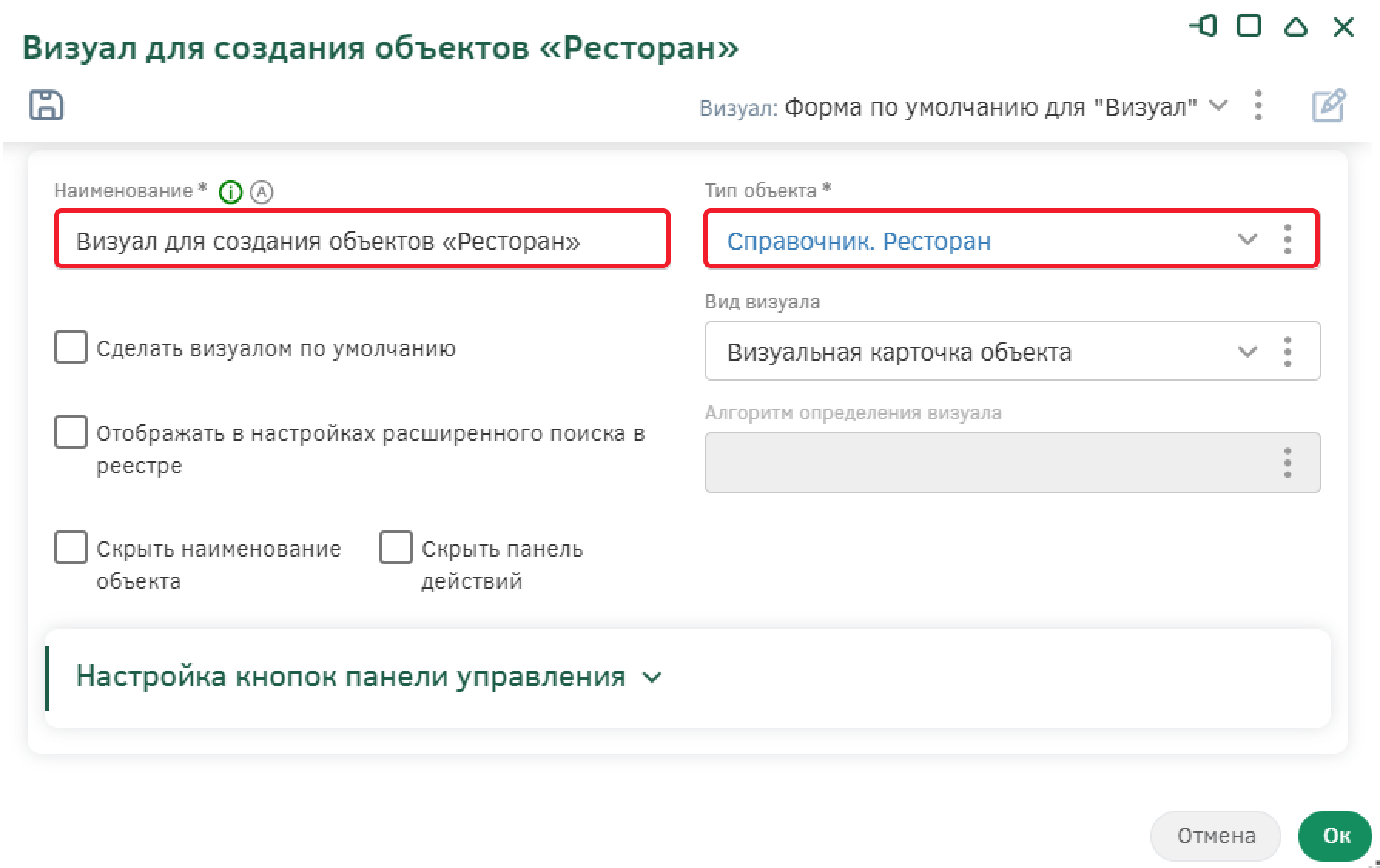The height and width of the screenshot is (868, 1380).
Task: Click the save diskette icon
Action: pos(46,105)
